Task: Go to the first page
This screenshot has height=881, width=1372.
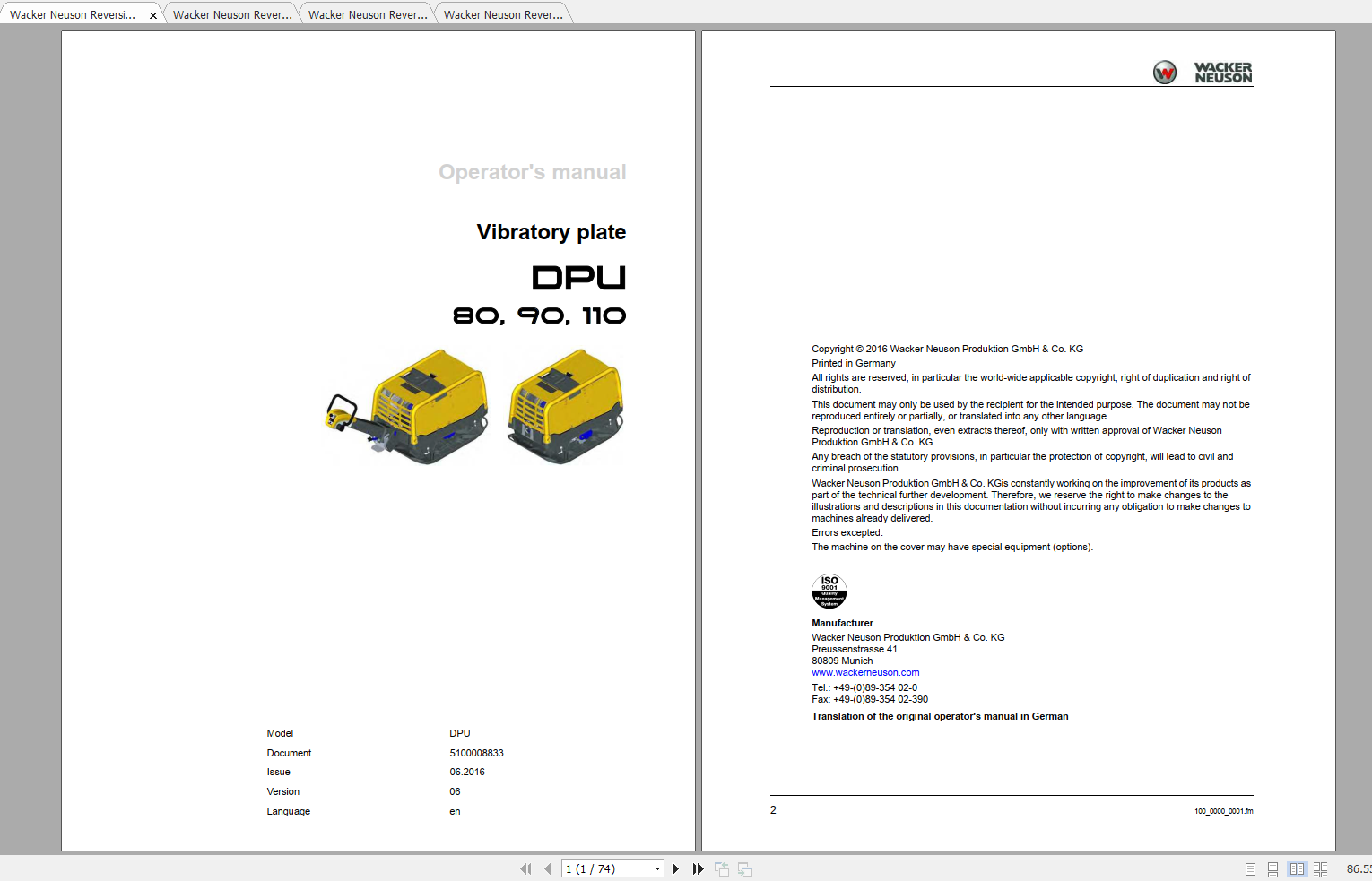Action: coord(525,868)
